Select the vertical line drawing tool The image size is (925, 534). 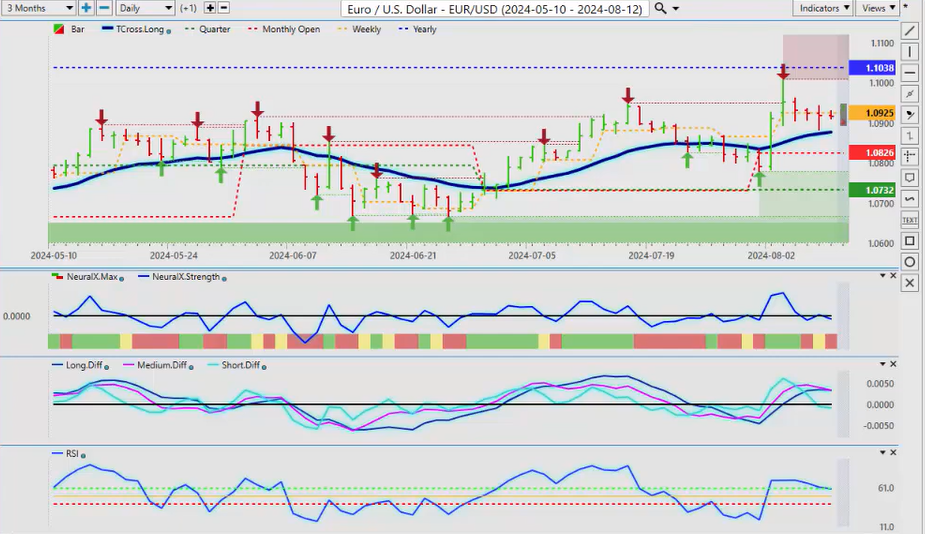909,52
